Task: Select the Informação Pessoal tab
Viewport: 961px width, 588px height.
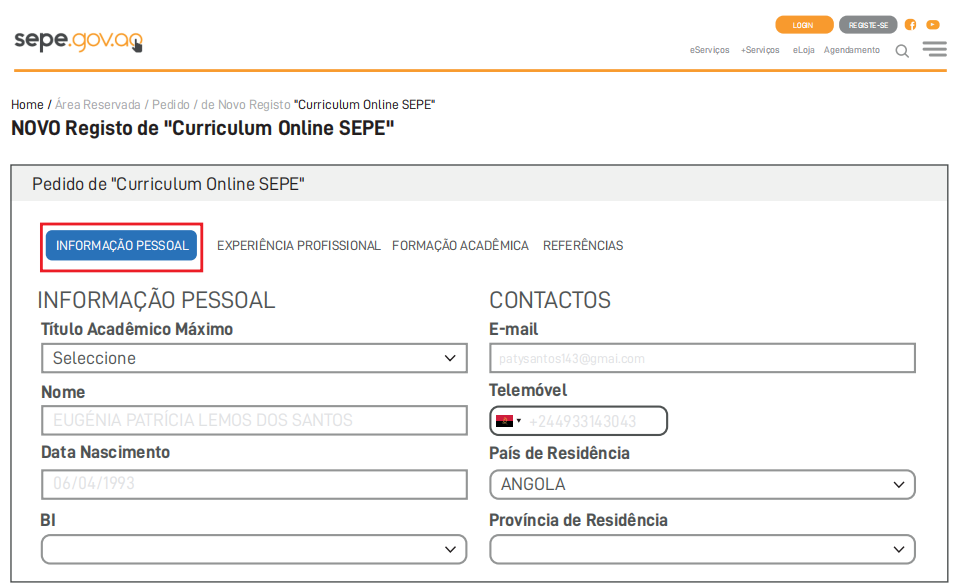Action: pos(122,246)
